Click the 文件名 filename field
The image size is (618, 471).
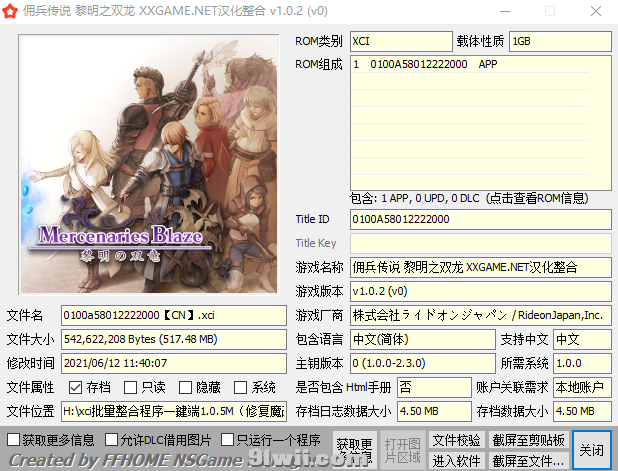point(173,315)
